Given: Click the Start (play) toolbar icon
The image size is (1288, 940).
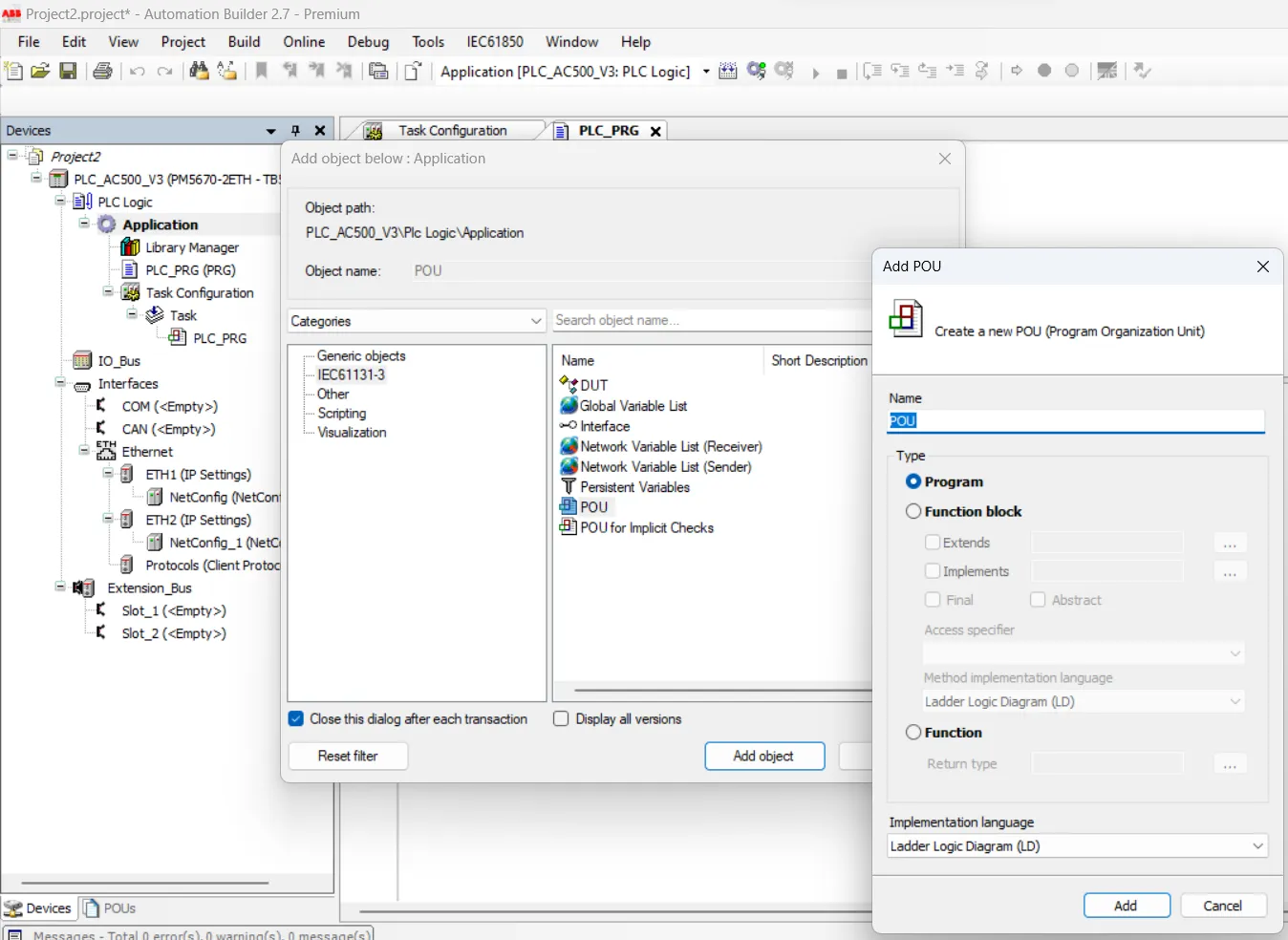Looking at the screenshot, I should (815, 73).
